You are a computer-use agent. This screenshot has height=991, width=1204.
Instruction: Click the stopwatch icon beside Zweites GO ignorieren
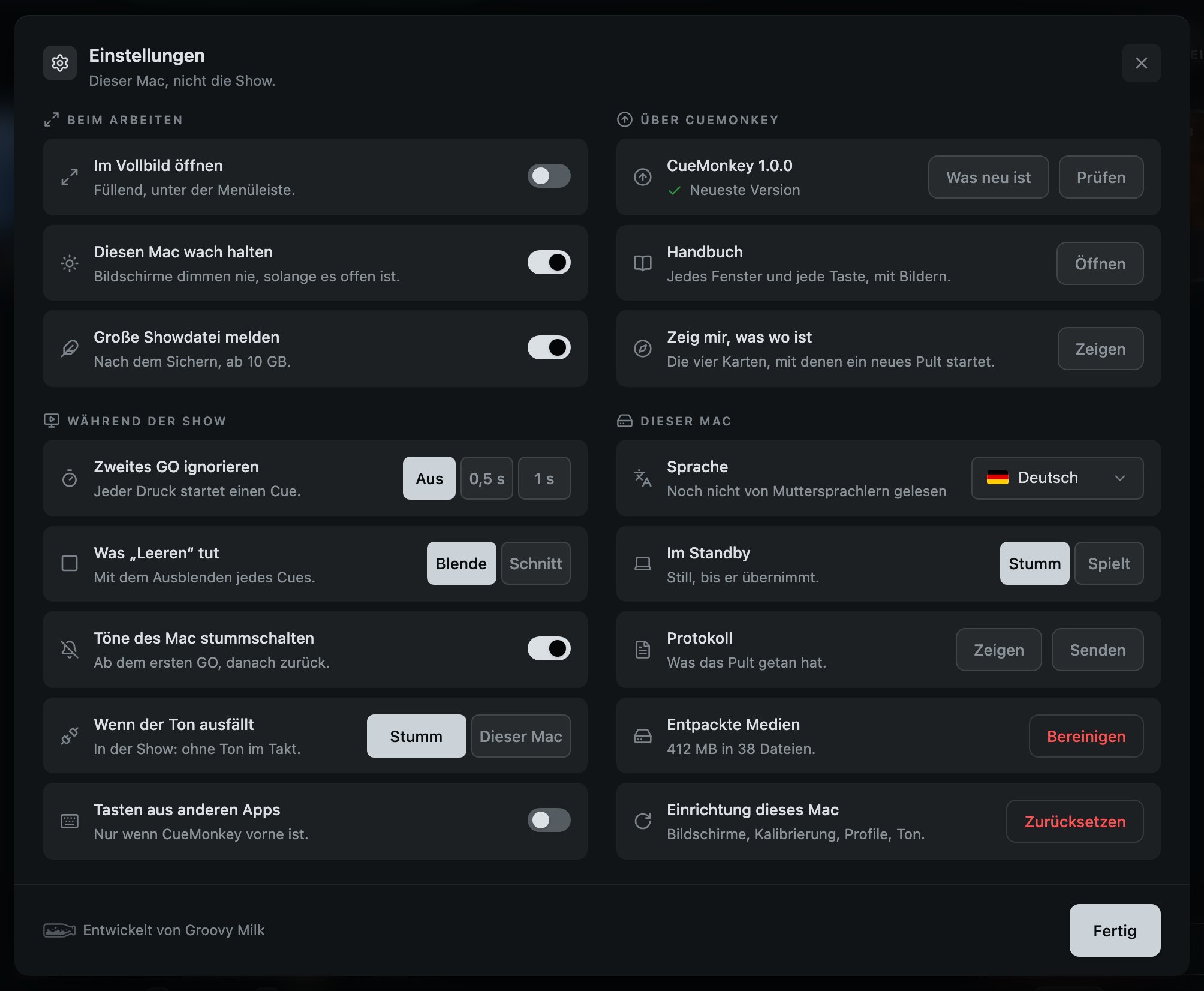pyautogui.click(x=70, y=478)
